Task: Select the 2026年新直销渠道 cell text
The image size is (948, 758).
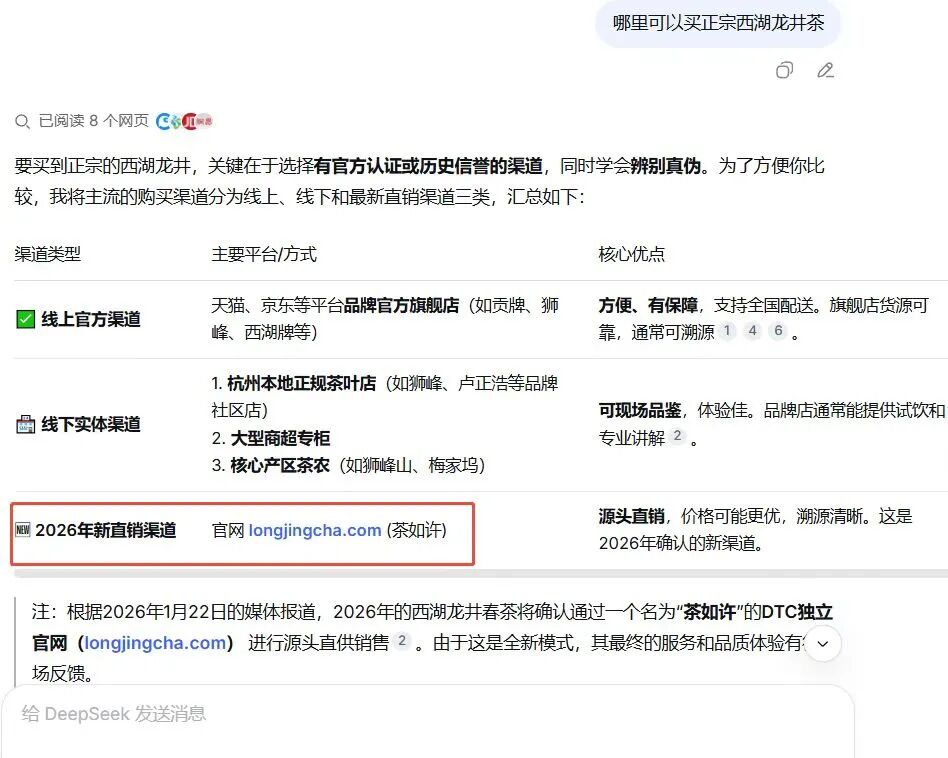Action: pyautogui.click(x=106, y=530)
